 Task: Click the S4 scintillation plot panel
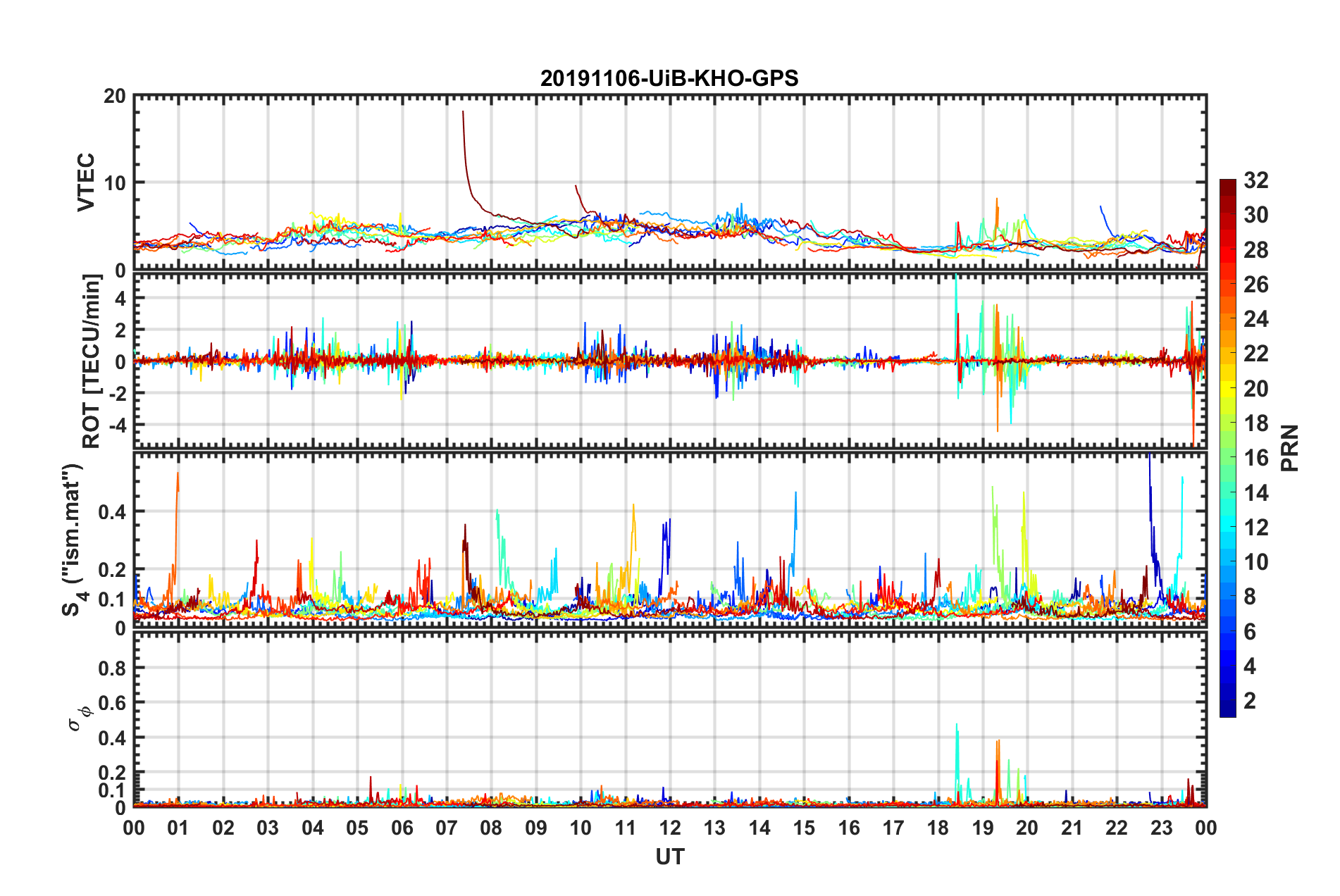tap(670, 540)
